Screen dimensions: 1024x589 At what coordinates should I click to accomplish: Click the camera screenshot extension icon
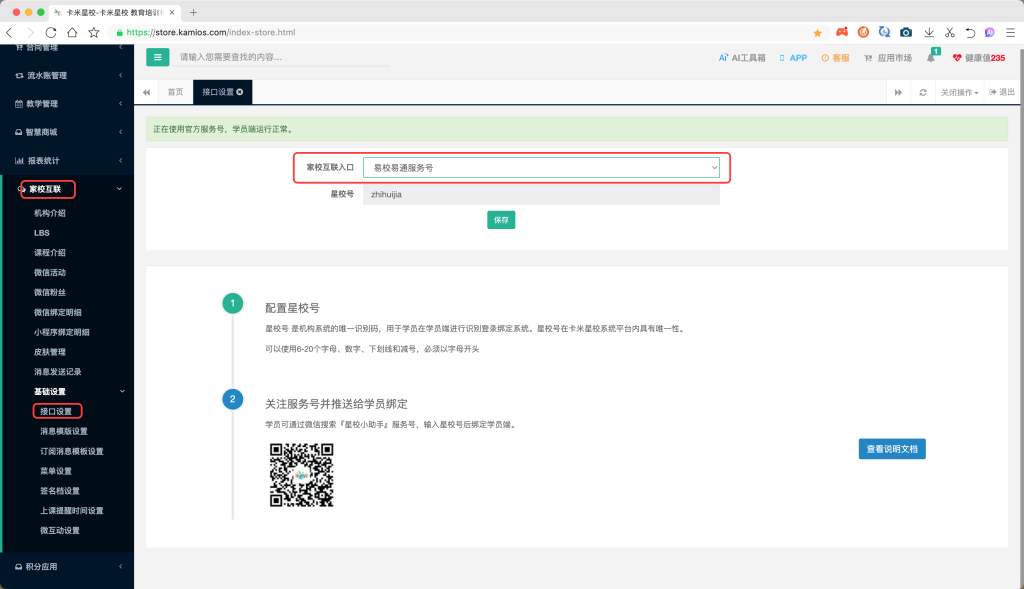click(x=906, y=32)
